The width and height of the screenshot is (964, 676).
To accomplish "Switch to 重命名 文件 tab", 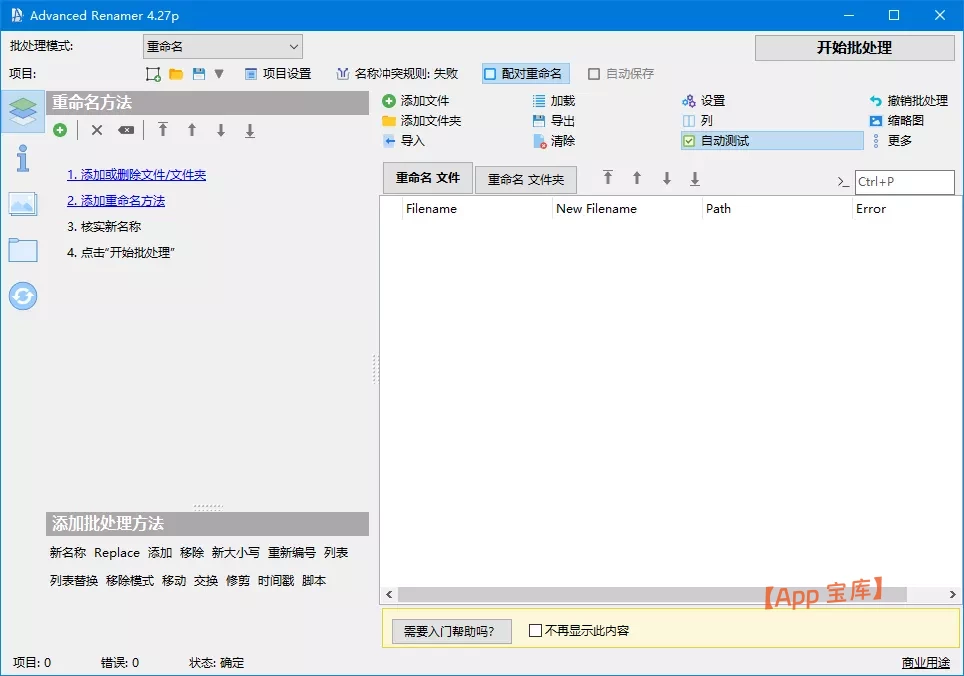I will (428, 178).
